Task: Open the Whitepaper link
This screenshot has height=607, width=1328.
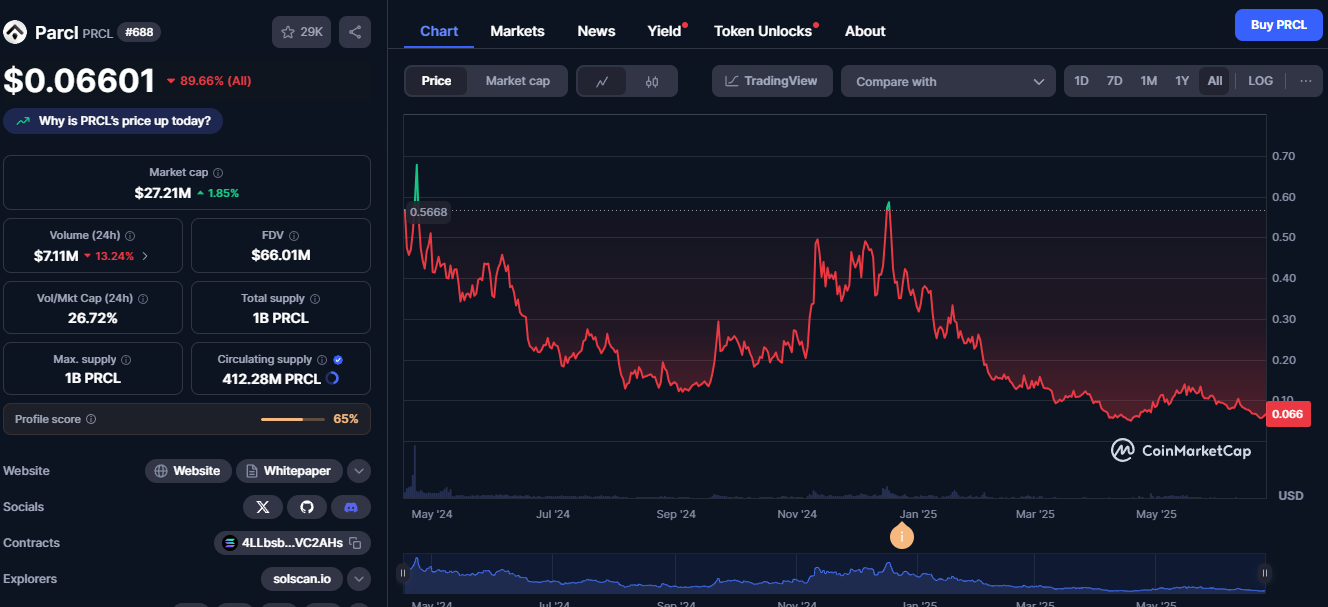Action: tap(290, 471)
